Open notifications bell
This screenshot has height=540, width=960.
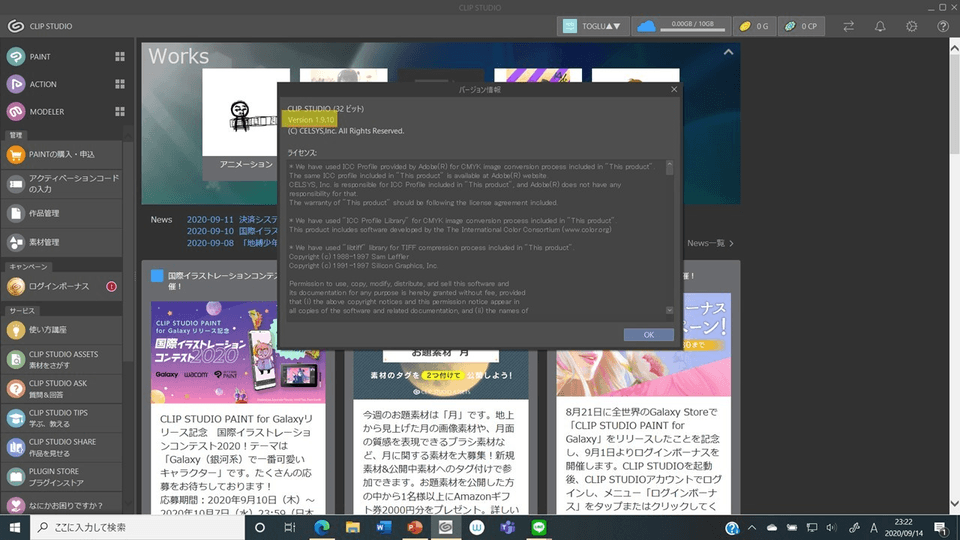[880, 26]
